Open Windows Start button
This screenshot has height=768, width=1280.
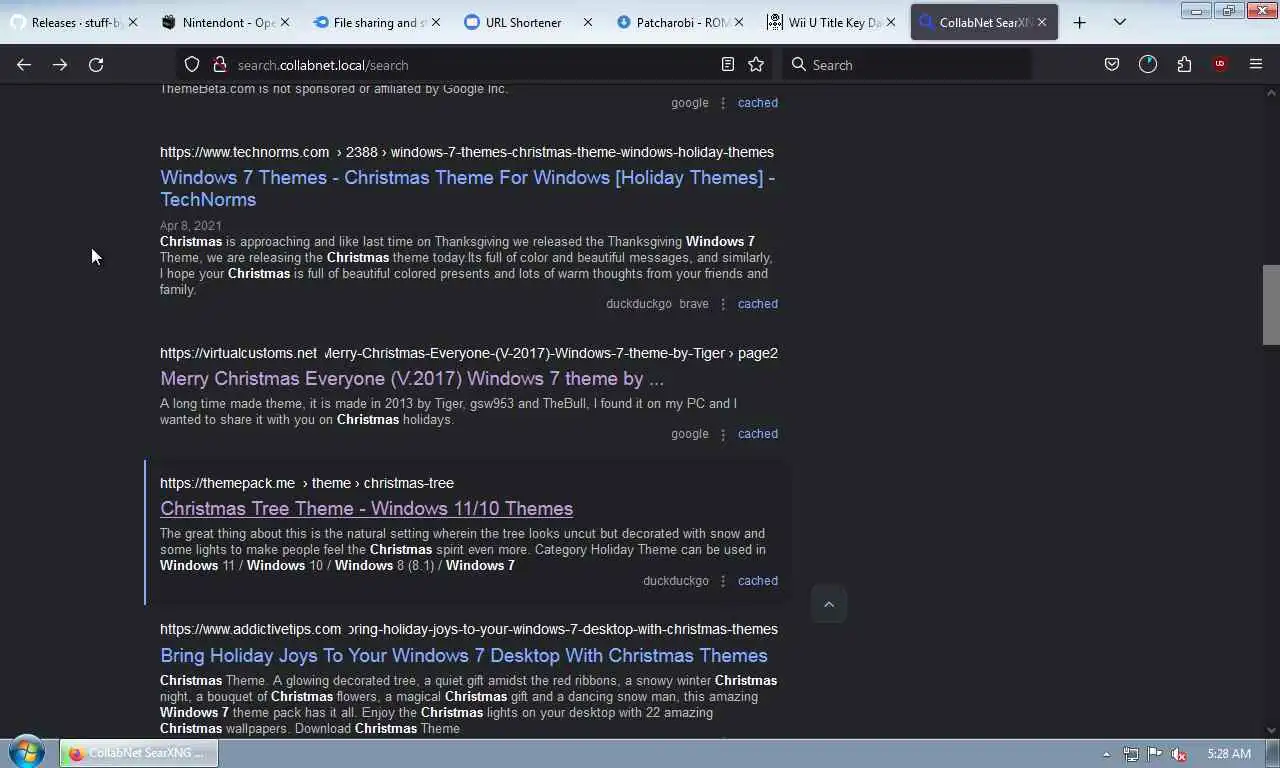click(x=26, y=753)
